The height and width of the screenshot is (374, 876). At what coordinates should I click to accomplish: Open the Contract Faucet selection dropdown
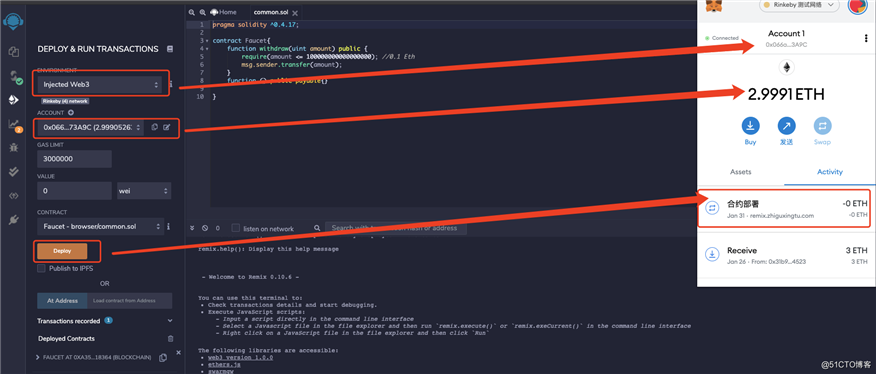tap(100, 226)
